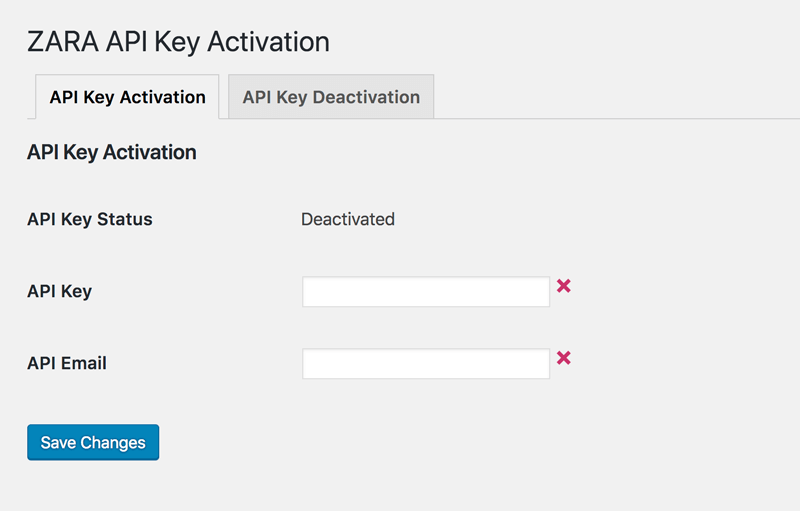Select the API Key Activation tab
The width and height of the screenshot is (800, 511).
click(127, 96)
